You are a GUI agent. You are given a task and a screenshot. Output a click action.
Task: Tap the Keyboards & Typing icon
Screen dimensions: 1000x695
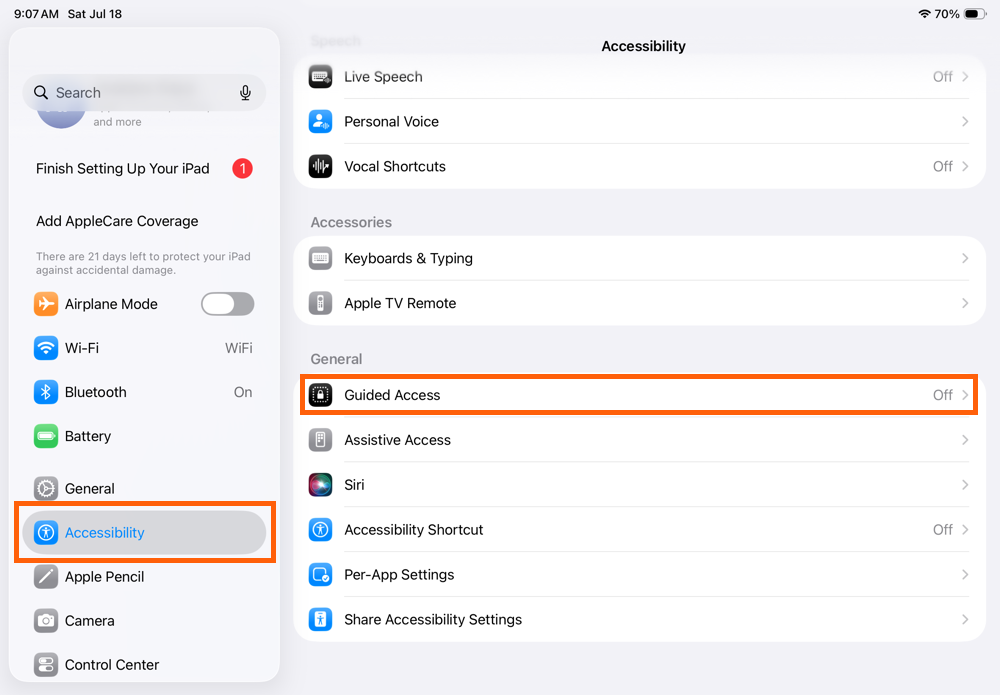tap(320, 258)
